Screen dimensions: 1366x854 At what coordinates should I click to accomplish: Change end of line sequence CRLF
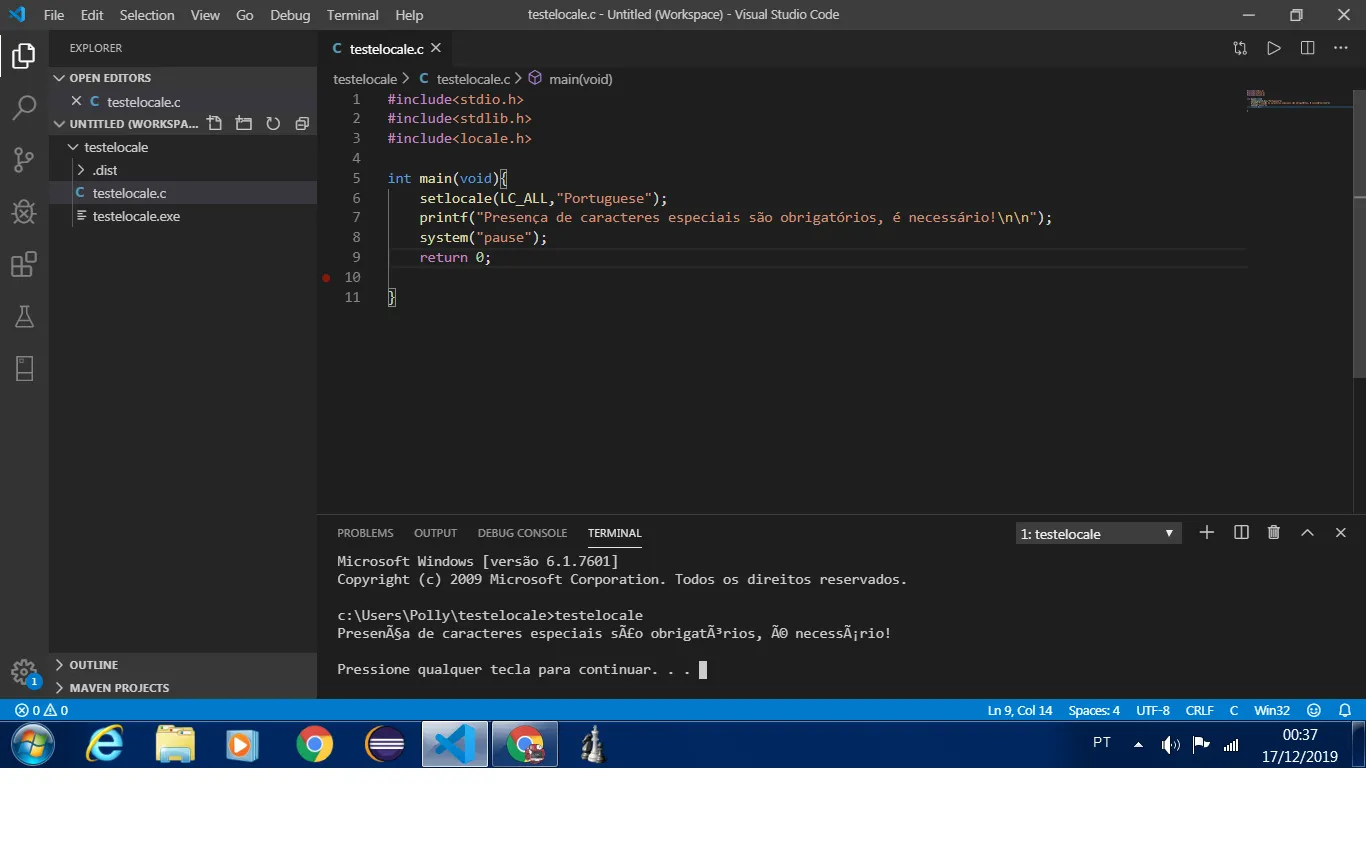[x=1199, y=710]
